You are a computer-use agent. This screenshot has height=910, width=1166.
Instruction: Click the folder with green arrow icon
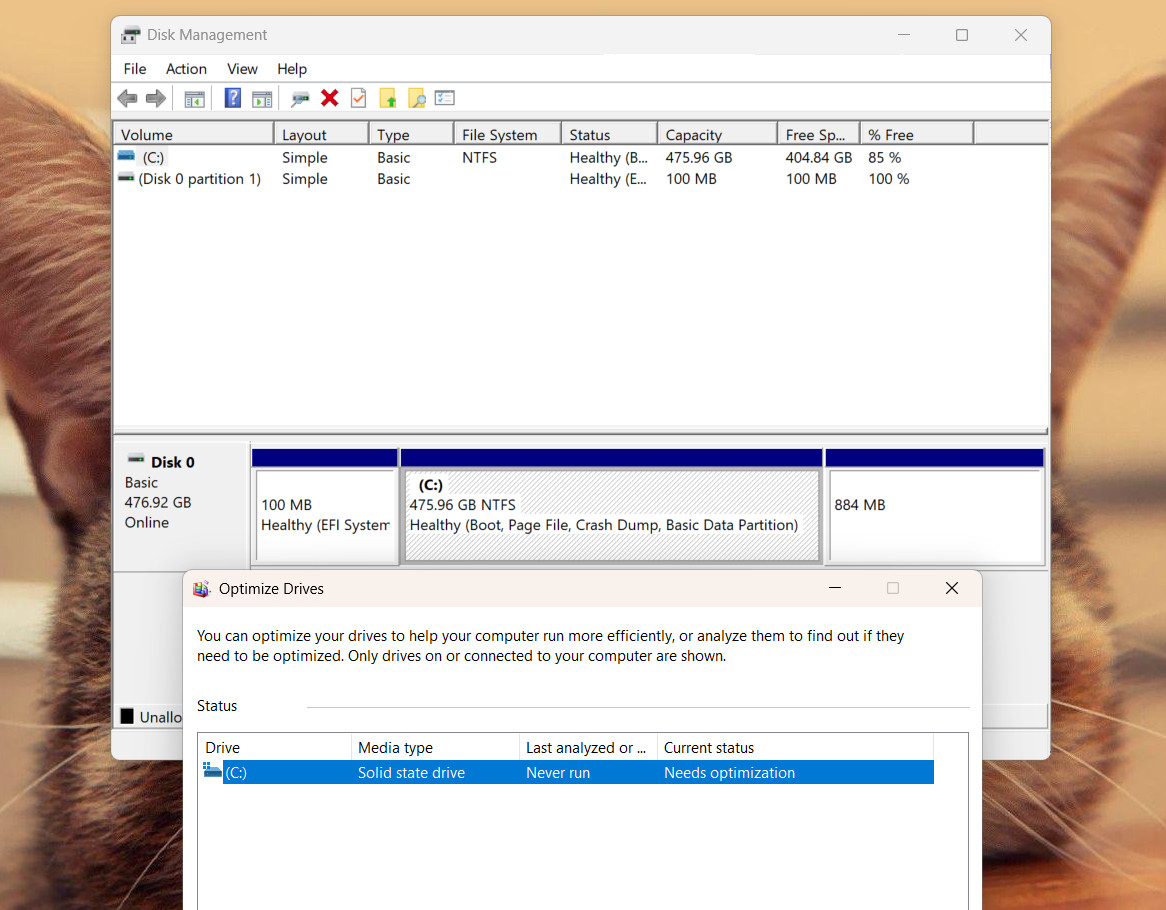(387, 98)
